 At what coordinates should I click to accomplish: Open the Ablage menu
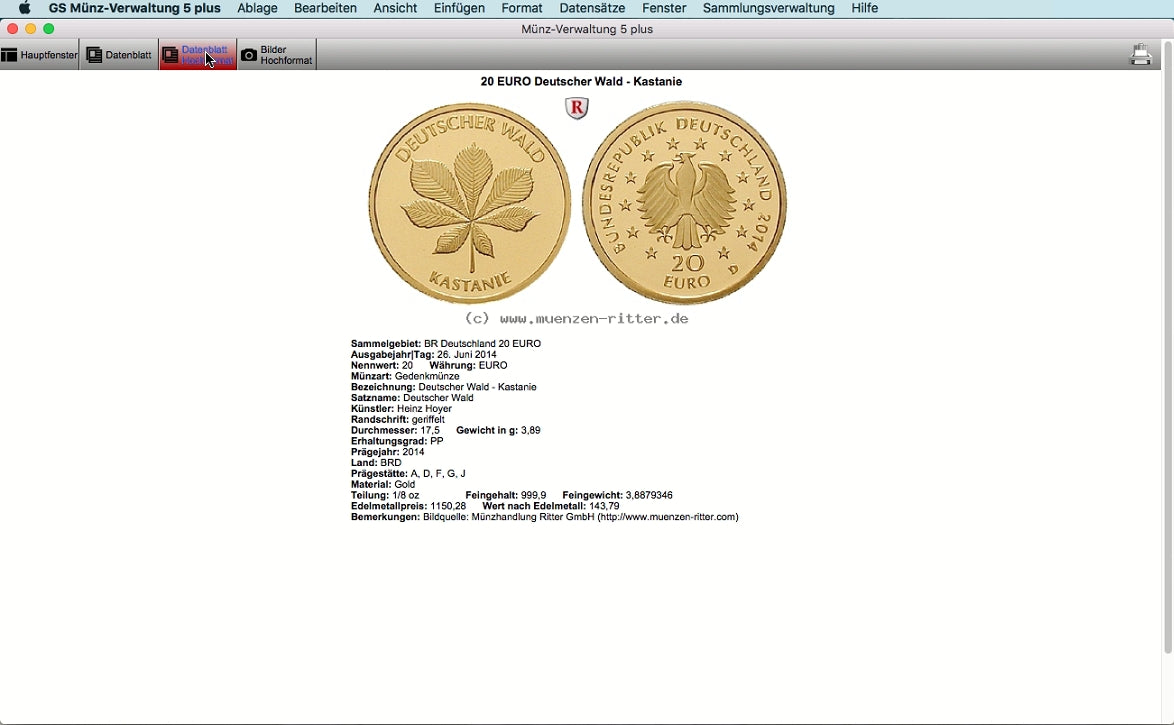[257, 8]
